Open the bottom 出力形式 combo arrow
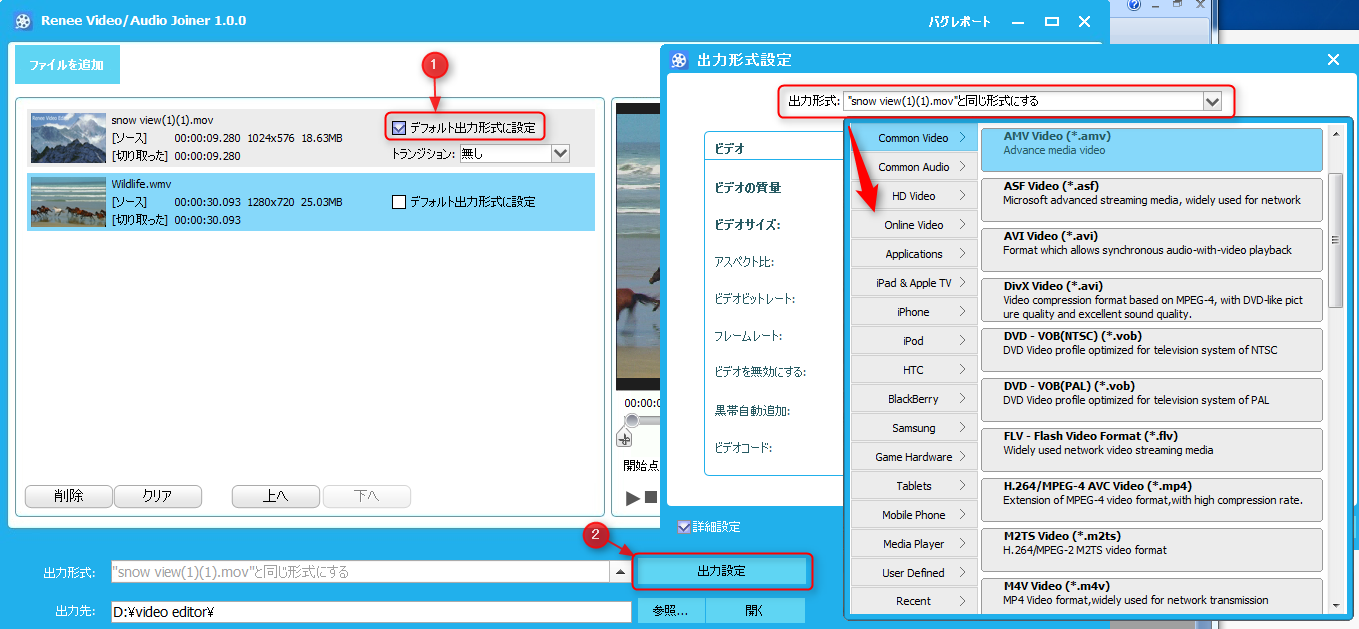Viewport: 1359px width, 629px height. click(x=620, y=572)
